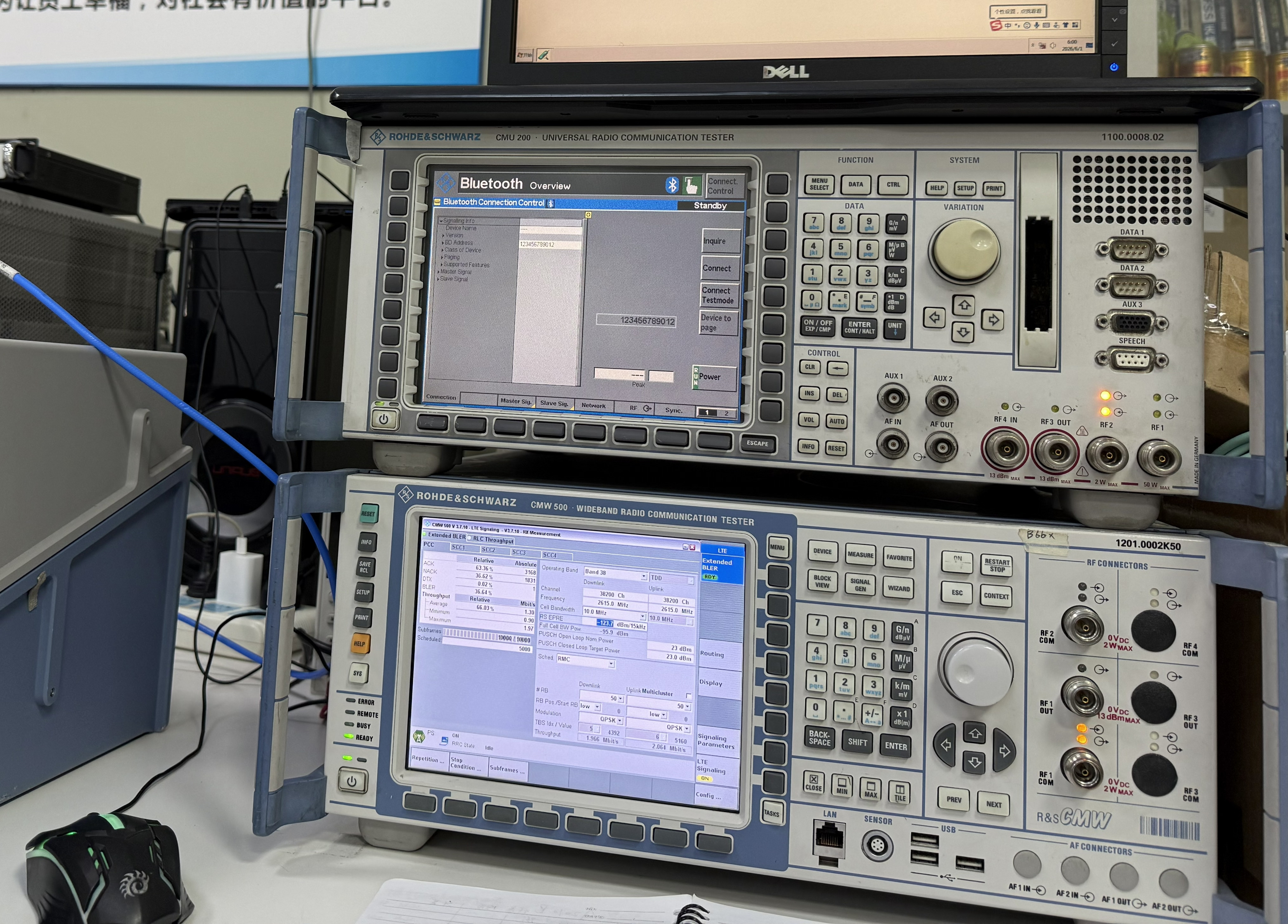Enable the Uplink Multicluster checkbox
This screenshot has height=924, width=1288.
click(x=688, y=695)
